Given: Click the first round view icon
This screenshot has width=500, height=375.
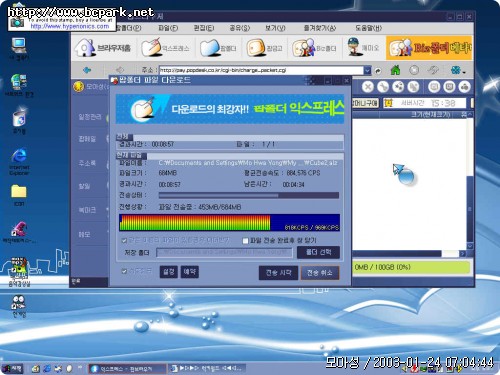Looking at the screenshot, I should pyautogui.click(x=434, y=87).
